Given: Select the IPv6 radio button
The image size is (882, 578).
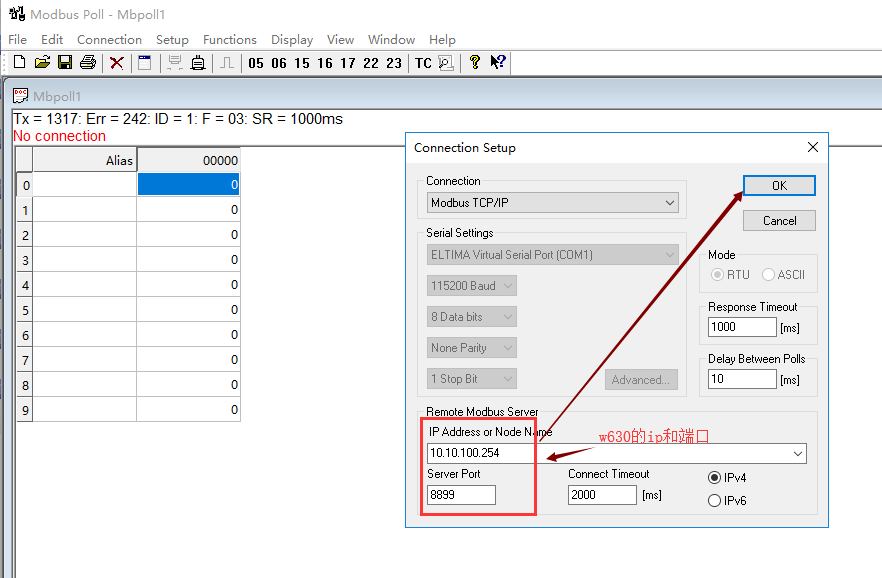Looking at the screenshot, I should click(714, 501).
